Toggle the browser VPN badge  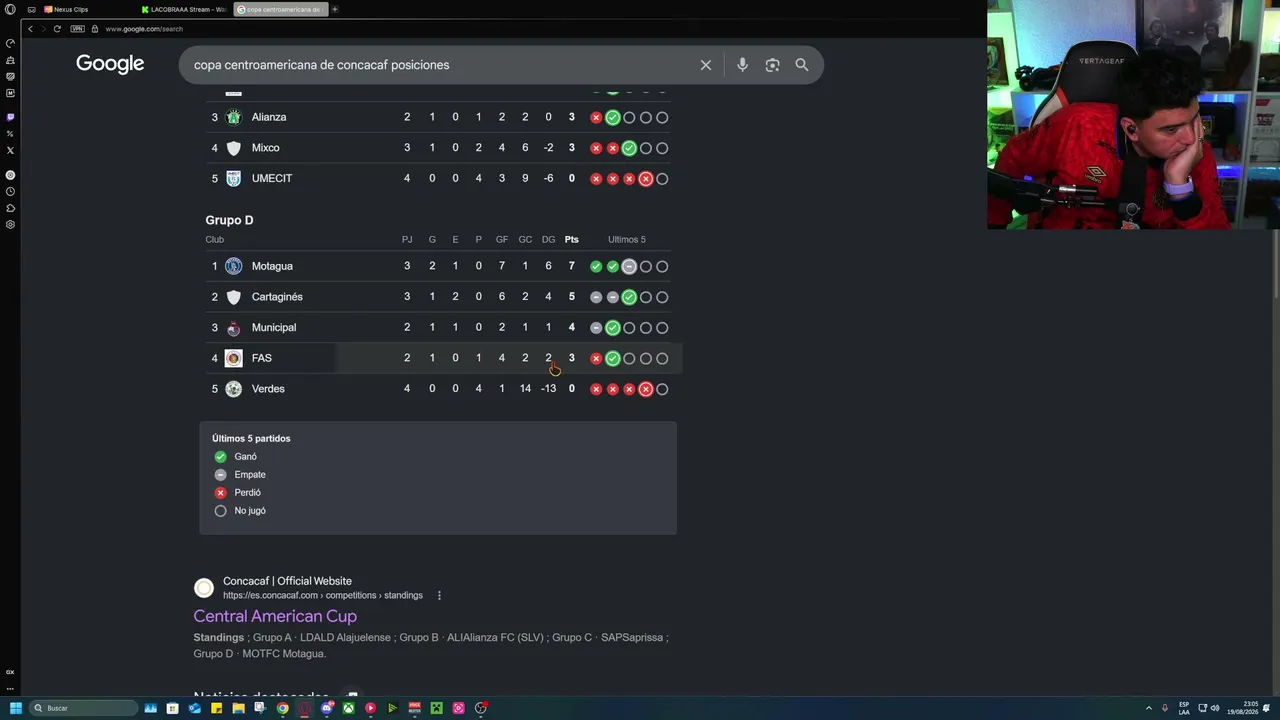77,29
